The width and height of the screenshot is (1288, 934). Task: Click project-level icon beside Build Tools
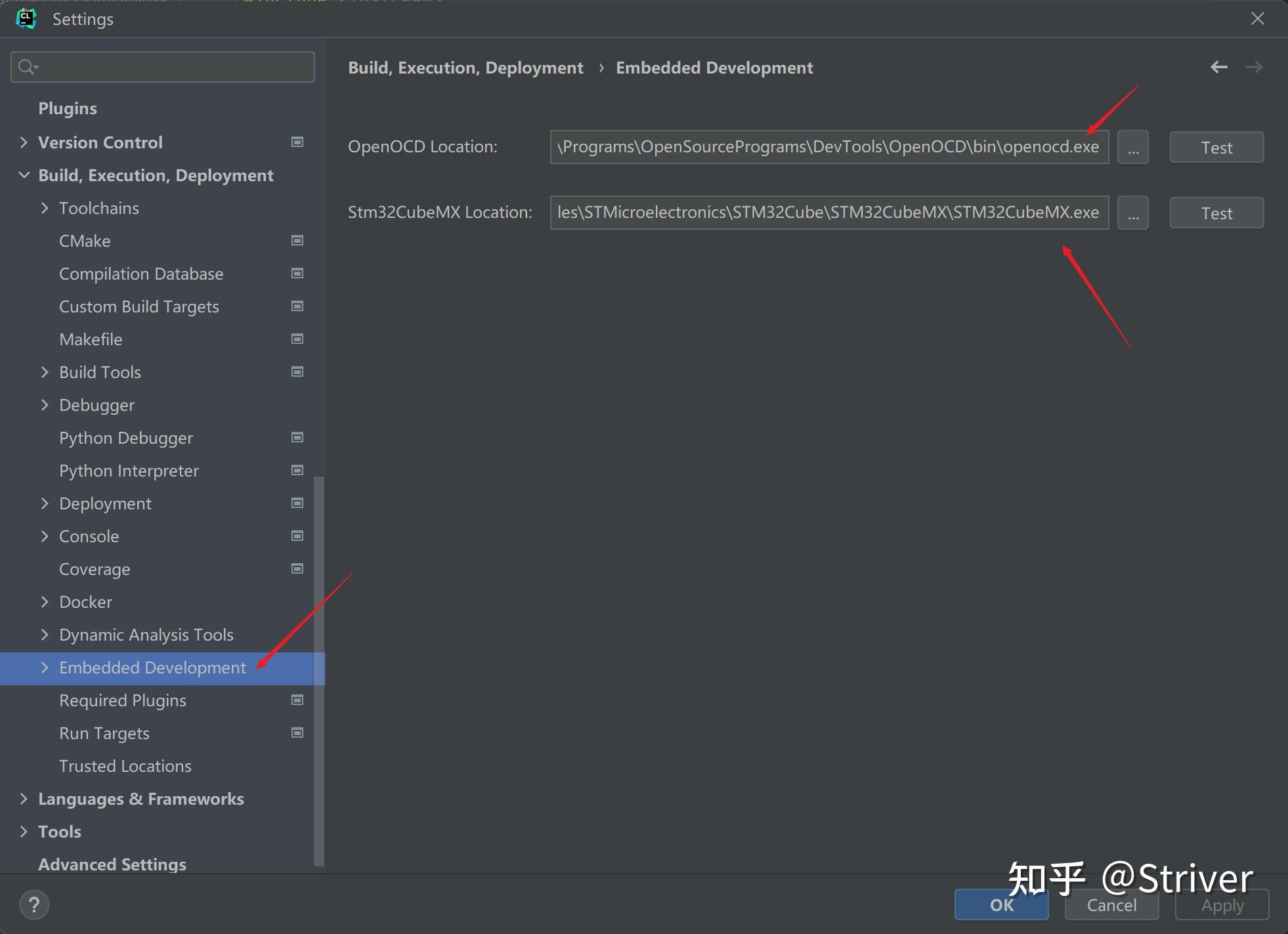297,371
